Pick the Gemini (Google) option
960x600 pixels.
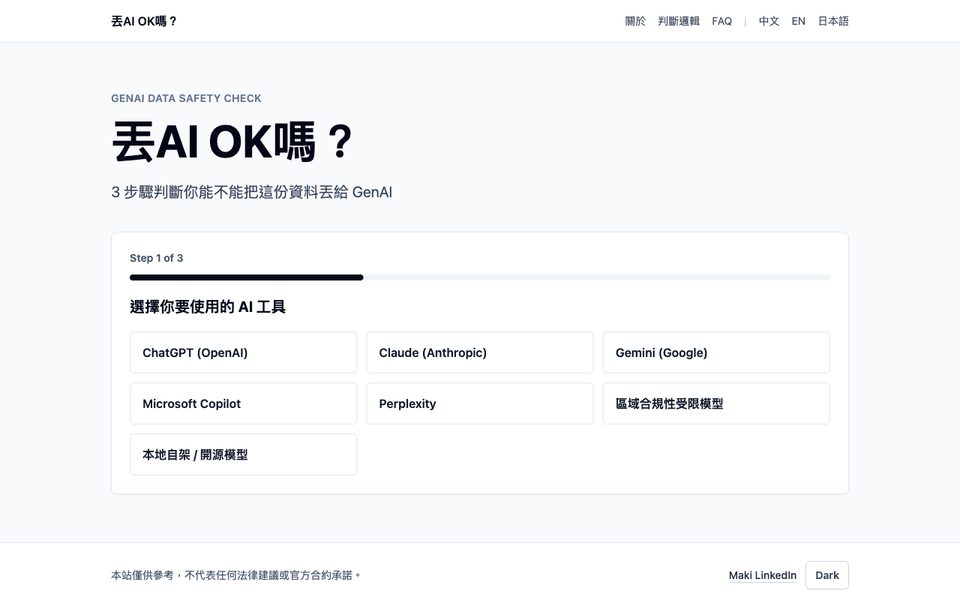(716, 353)
